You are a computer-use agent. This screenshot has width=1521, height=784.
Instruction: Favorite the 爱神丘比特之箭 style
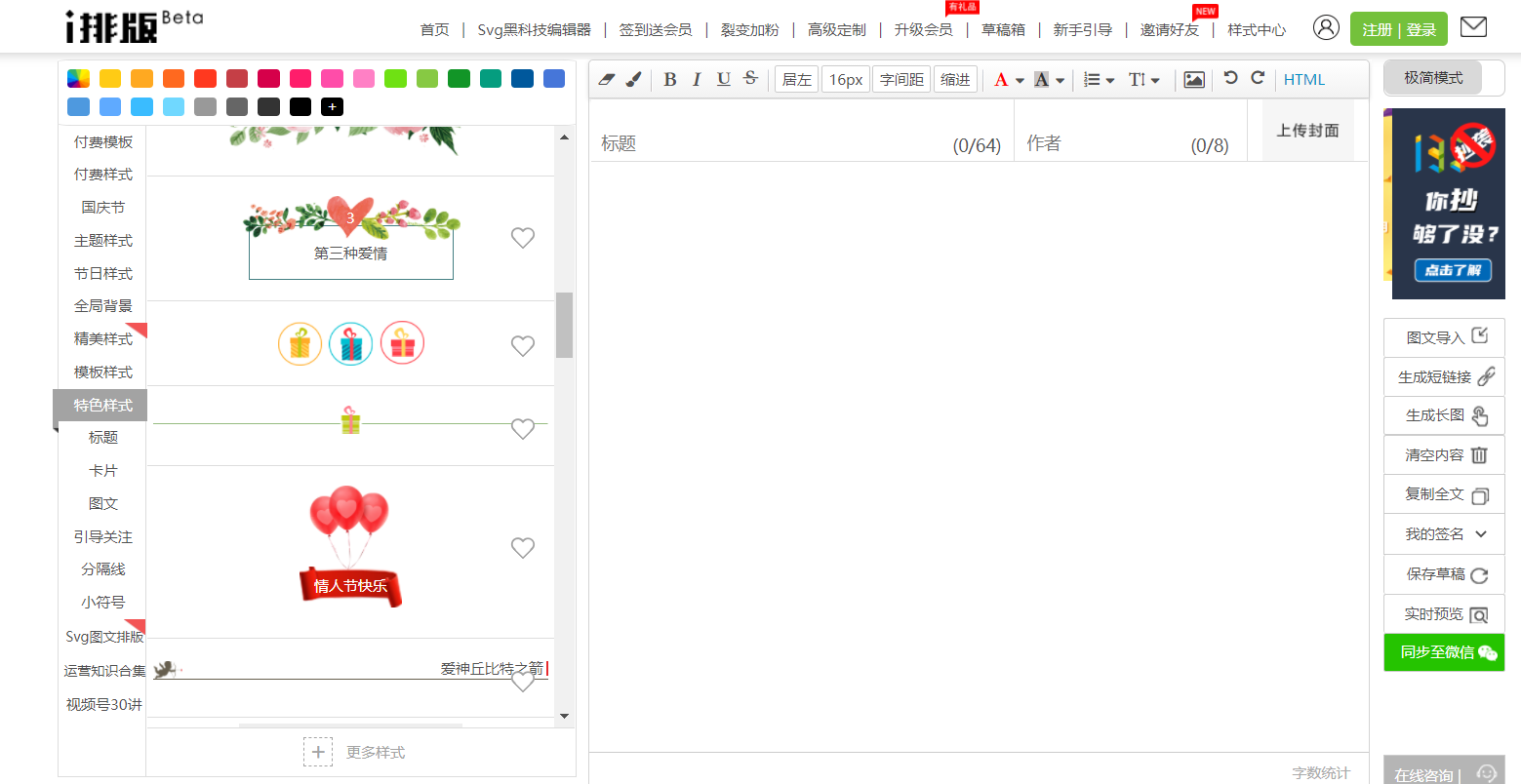pyautogui.click(x=523, y=682)
